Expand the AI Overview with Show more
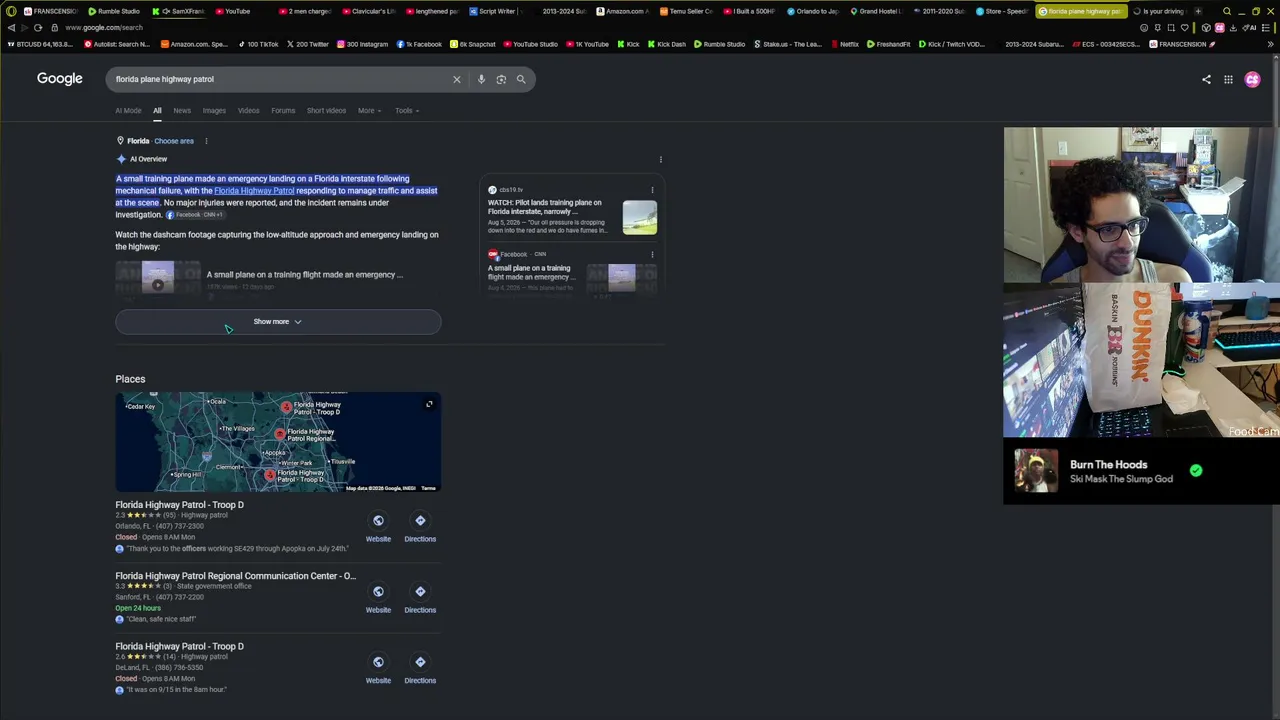Screen dimensions: 1280x720 (x=278, y=322)
